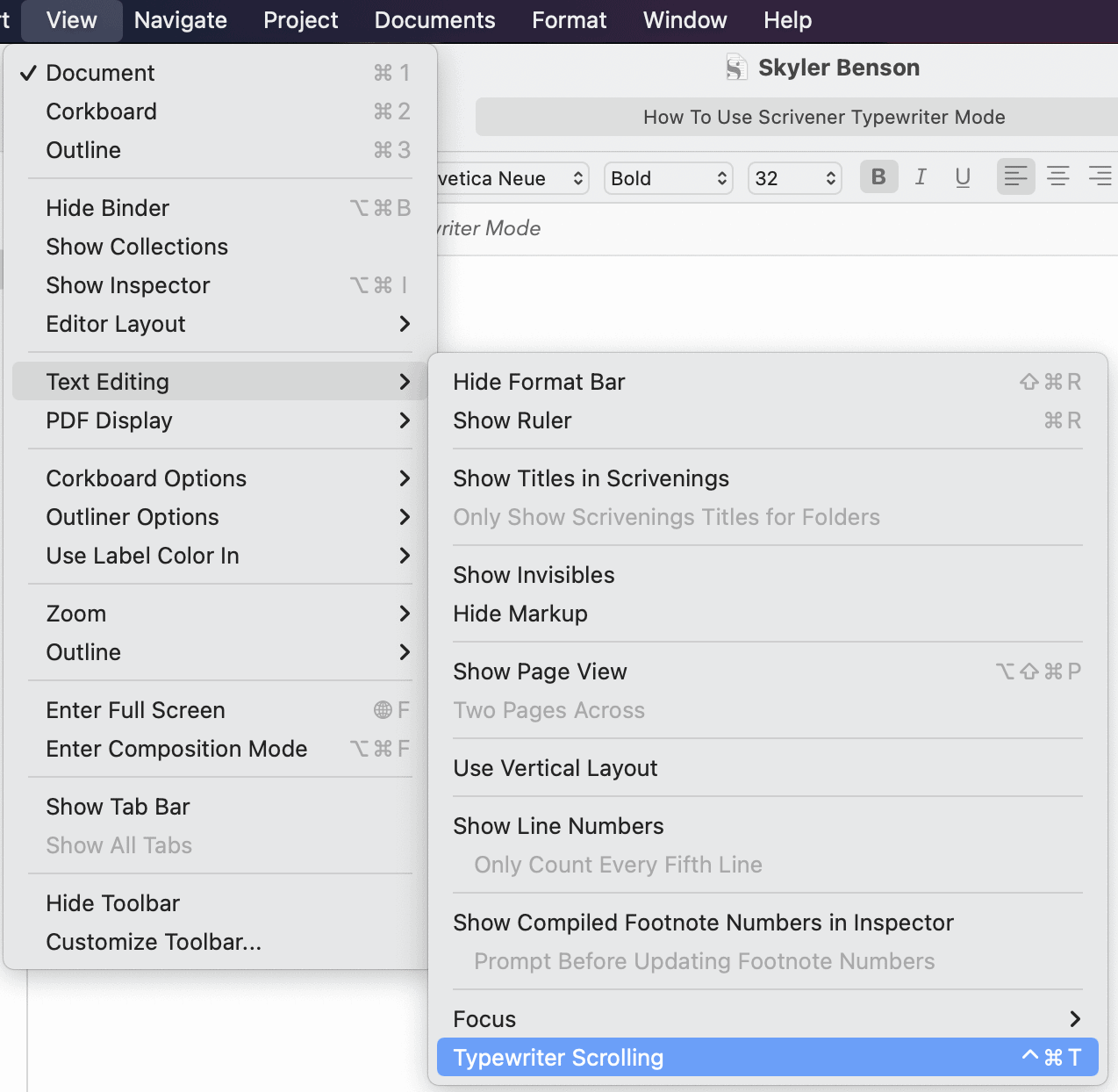
Task: Select center text alignment icon
Action: [x=1057, y=177]
